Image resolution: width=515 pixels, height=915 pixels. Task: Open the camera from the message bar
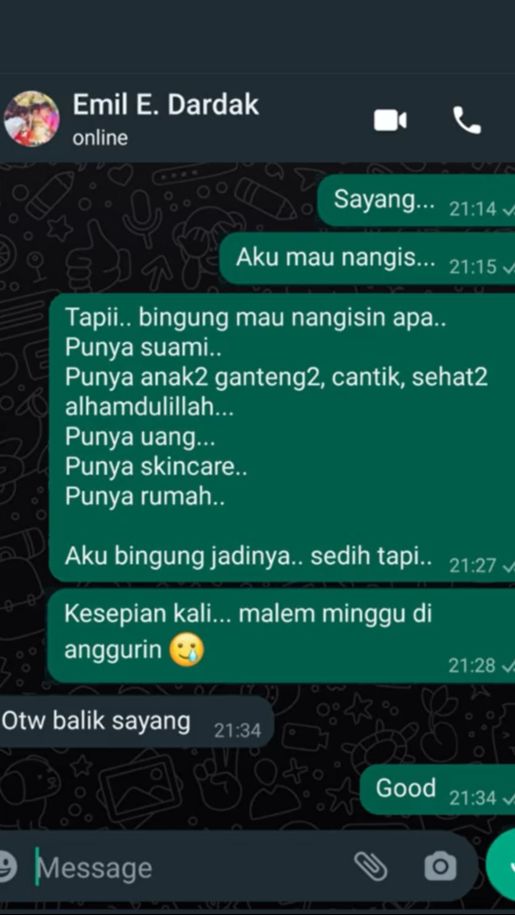click(440, 866)
